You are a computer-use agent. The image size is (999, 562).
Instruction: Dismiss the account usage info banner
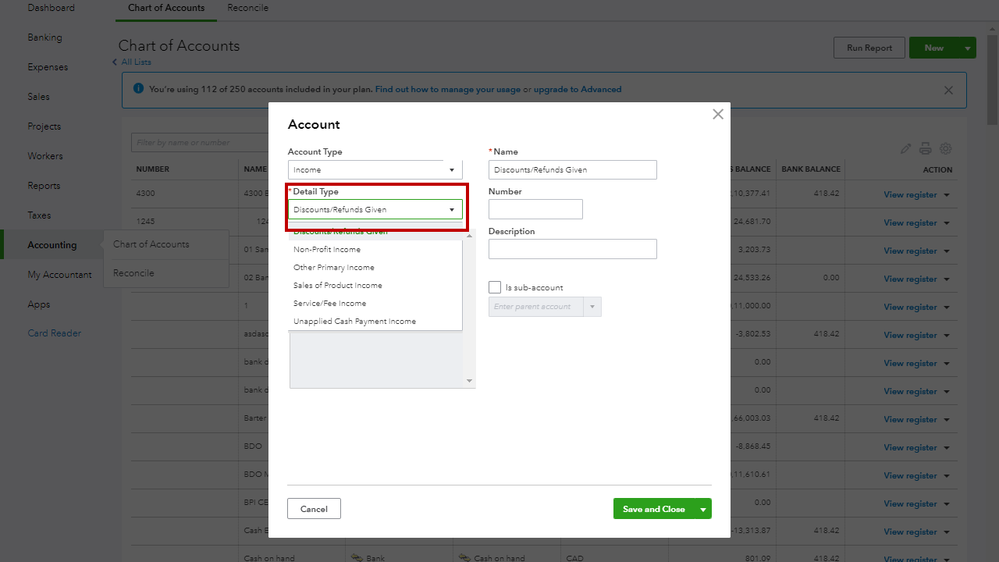pyautogui.click(x=948, y=90)
